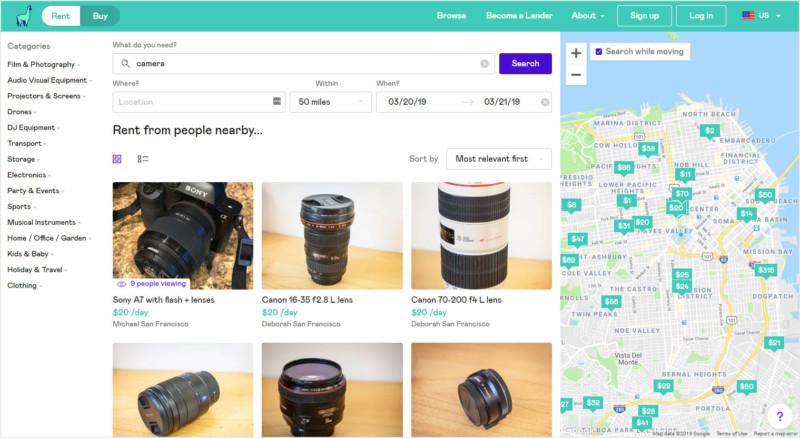Select the $22 map marker near Bernal Heights
The width and height of the screenshot is (800, 438).
click(663, 386)
